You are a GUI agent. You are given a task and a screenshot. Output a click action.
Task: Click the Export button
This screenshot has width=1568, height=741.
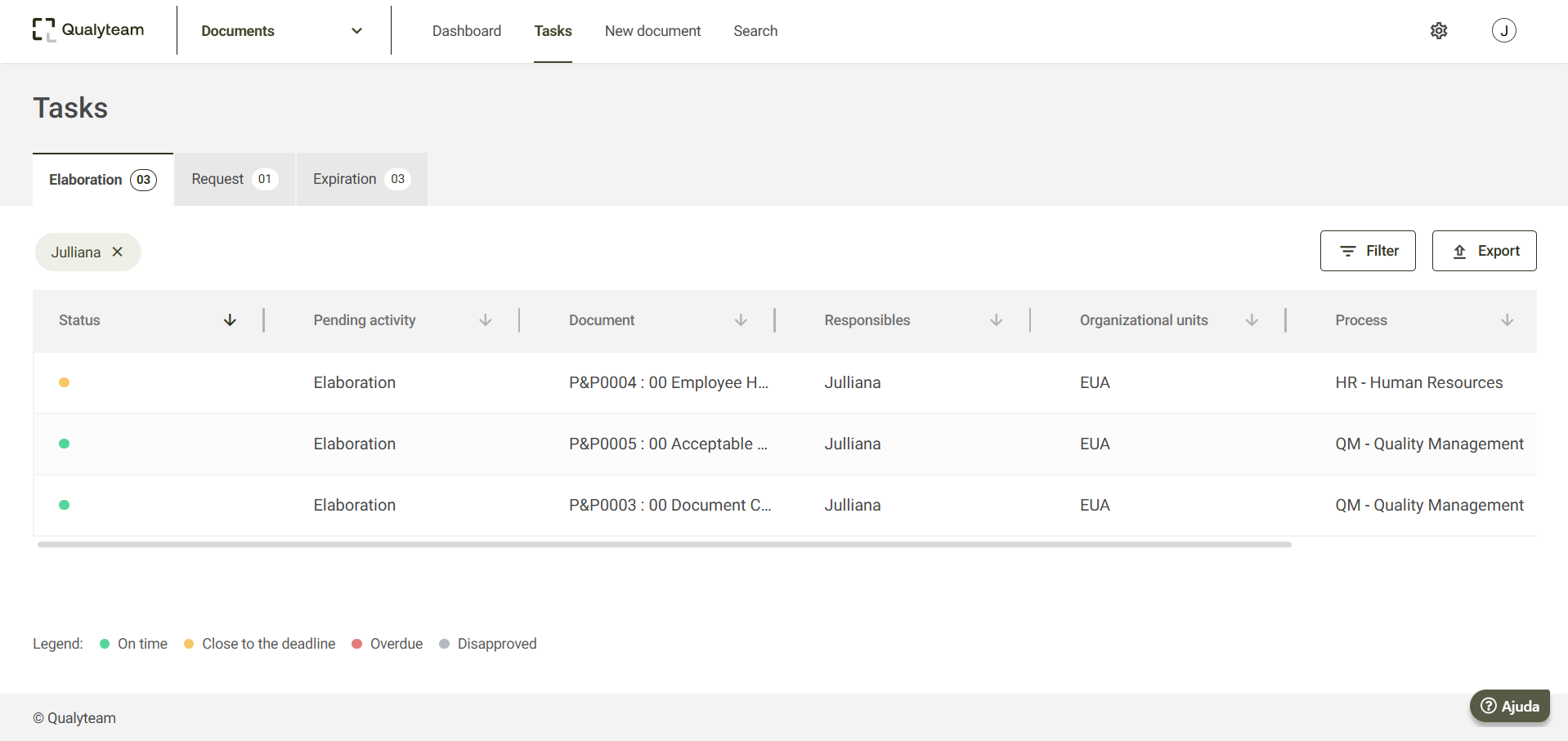(1485, 251)
